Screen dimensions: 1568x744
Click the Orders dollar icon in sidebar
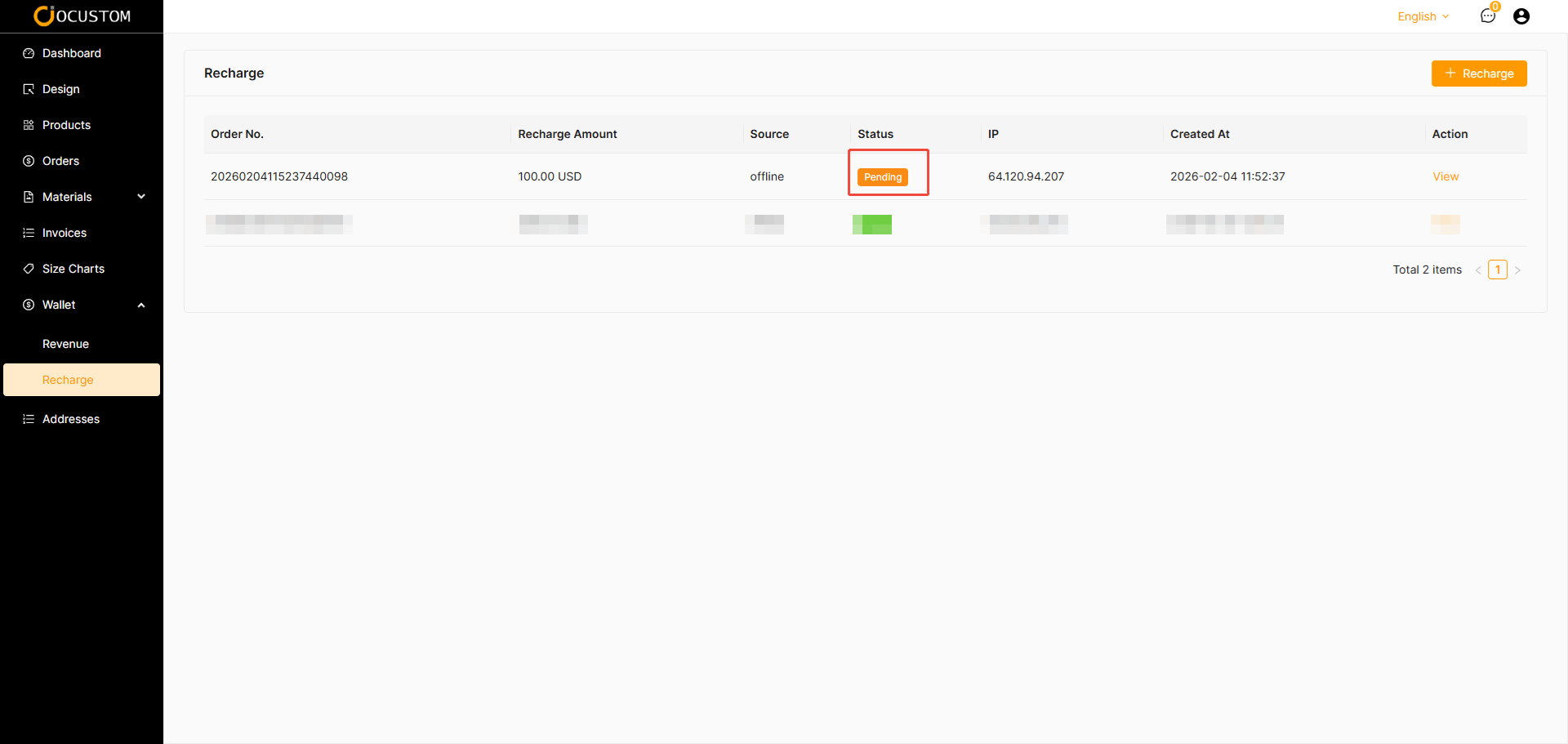pyautogui.click(x=29, y=161)
